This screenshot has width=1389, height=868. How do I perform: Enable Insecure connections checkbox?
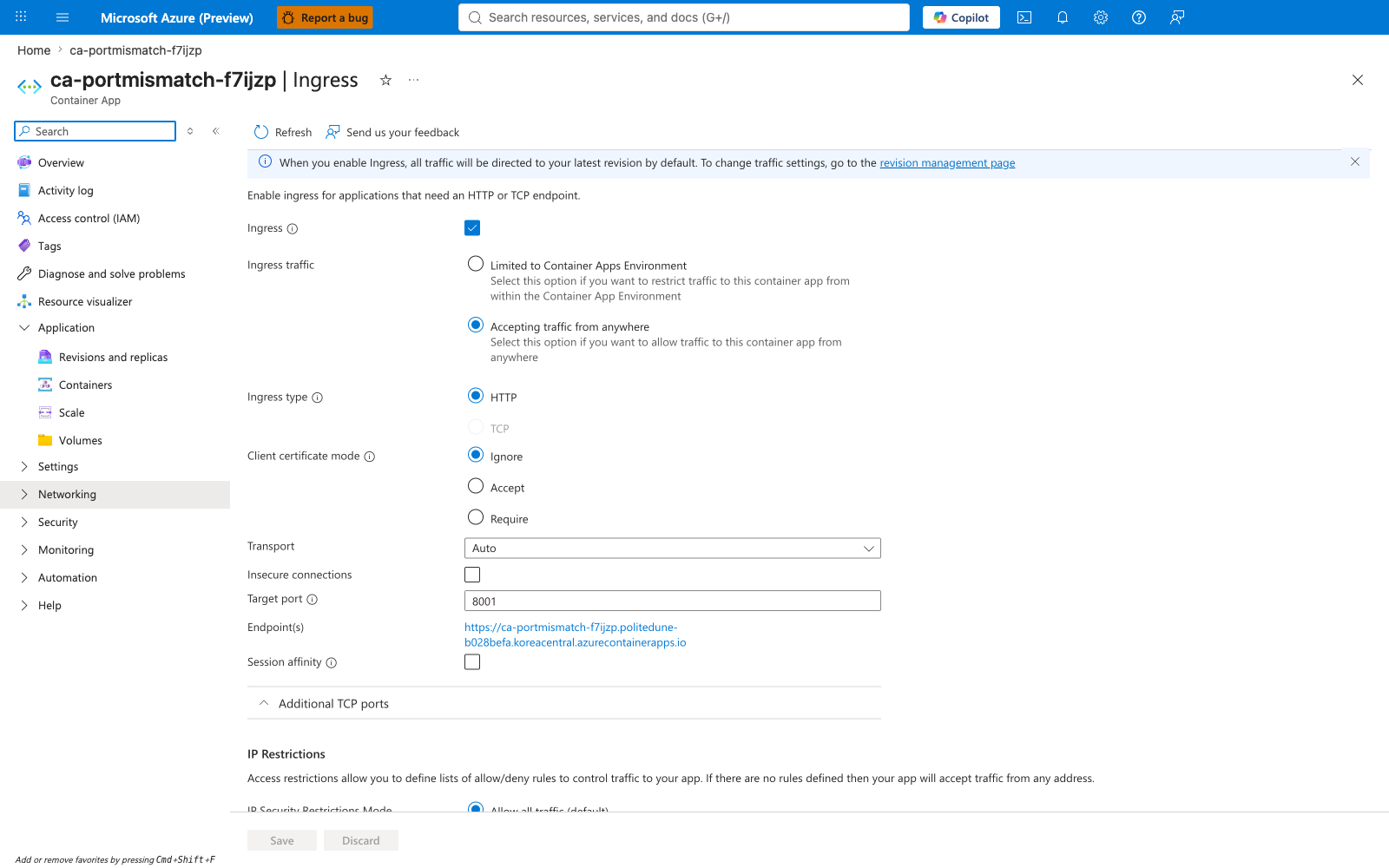point(472,575)
